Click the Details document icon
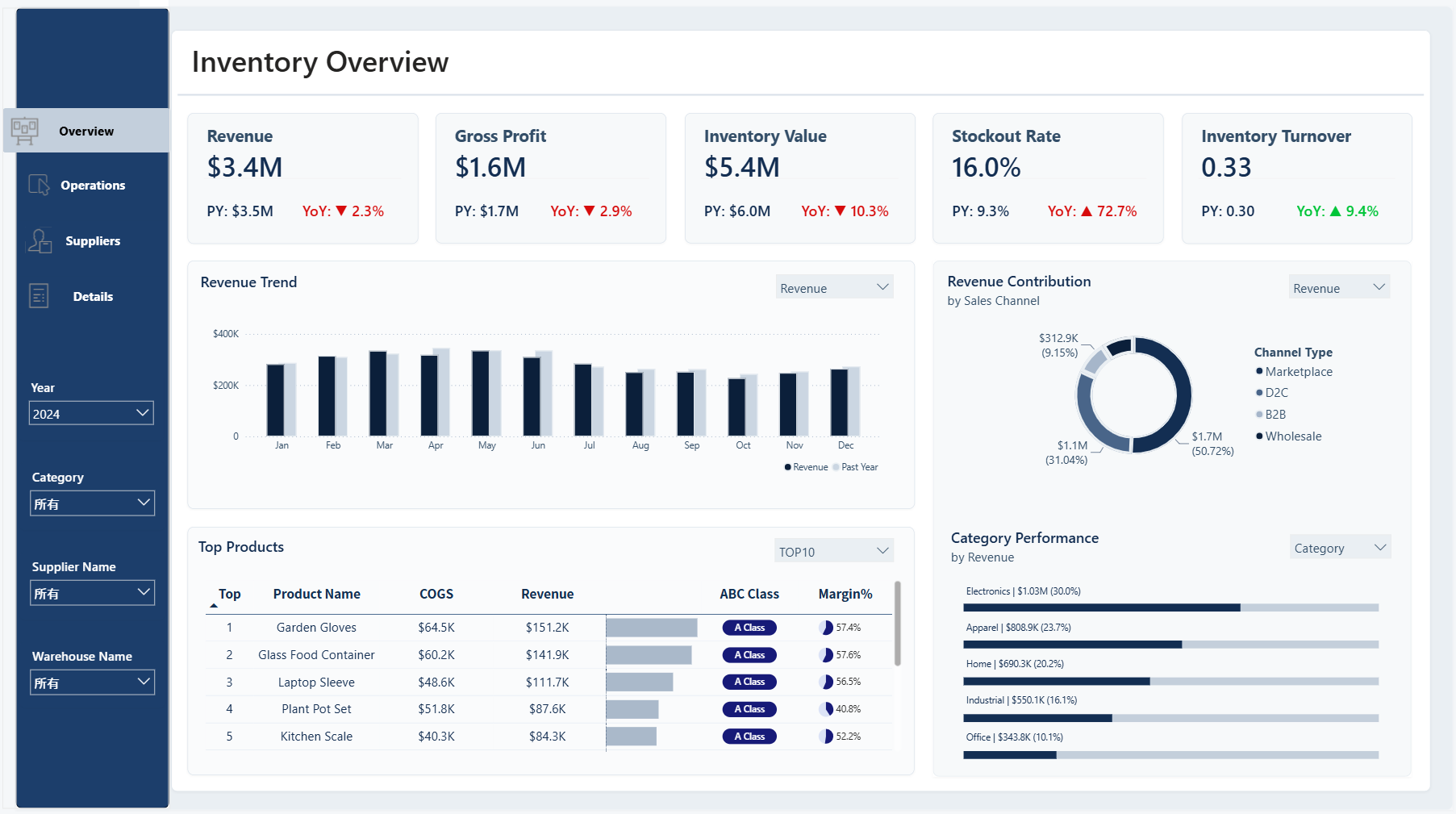 click(39, 296)
